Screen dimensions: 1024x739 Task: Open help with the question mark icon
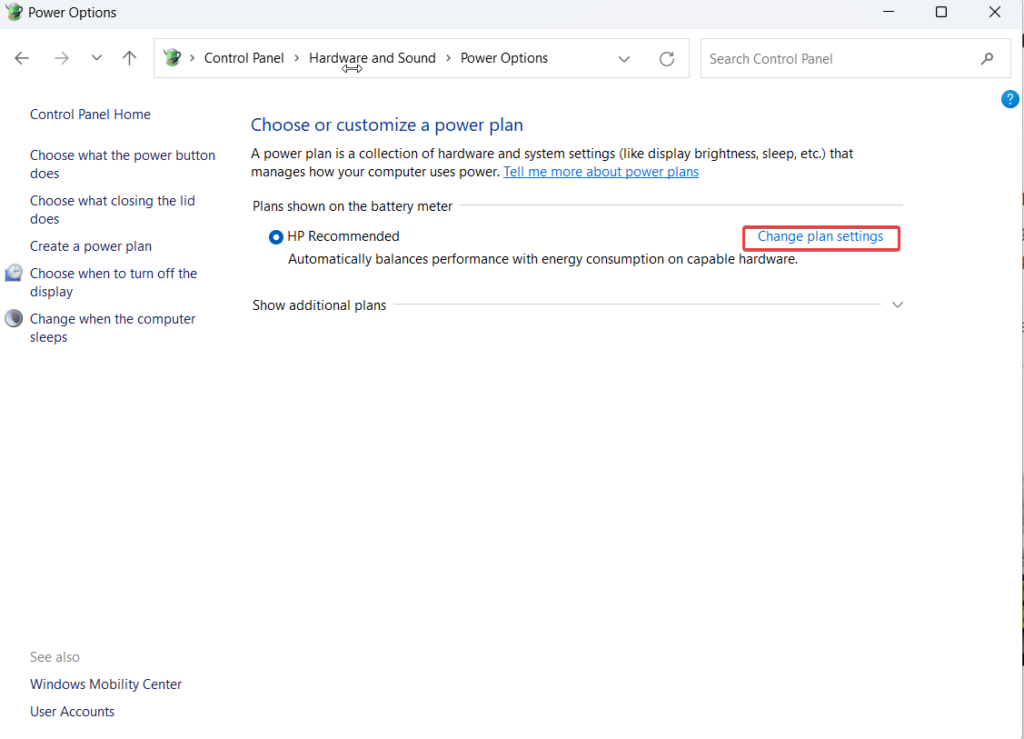1010,99
